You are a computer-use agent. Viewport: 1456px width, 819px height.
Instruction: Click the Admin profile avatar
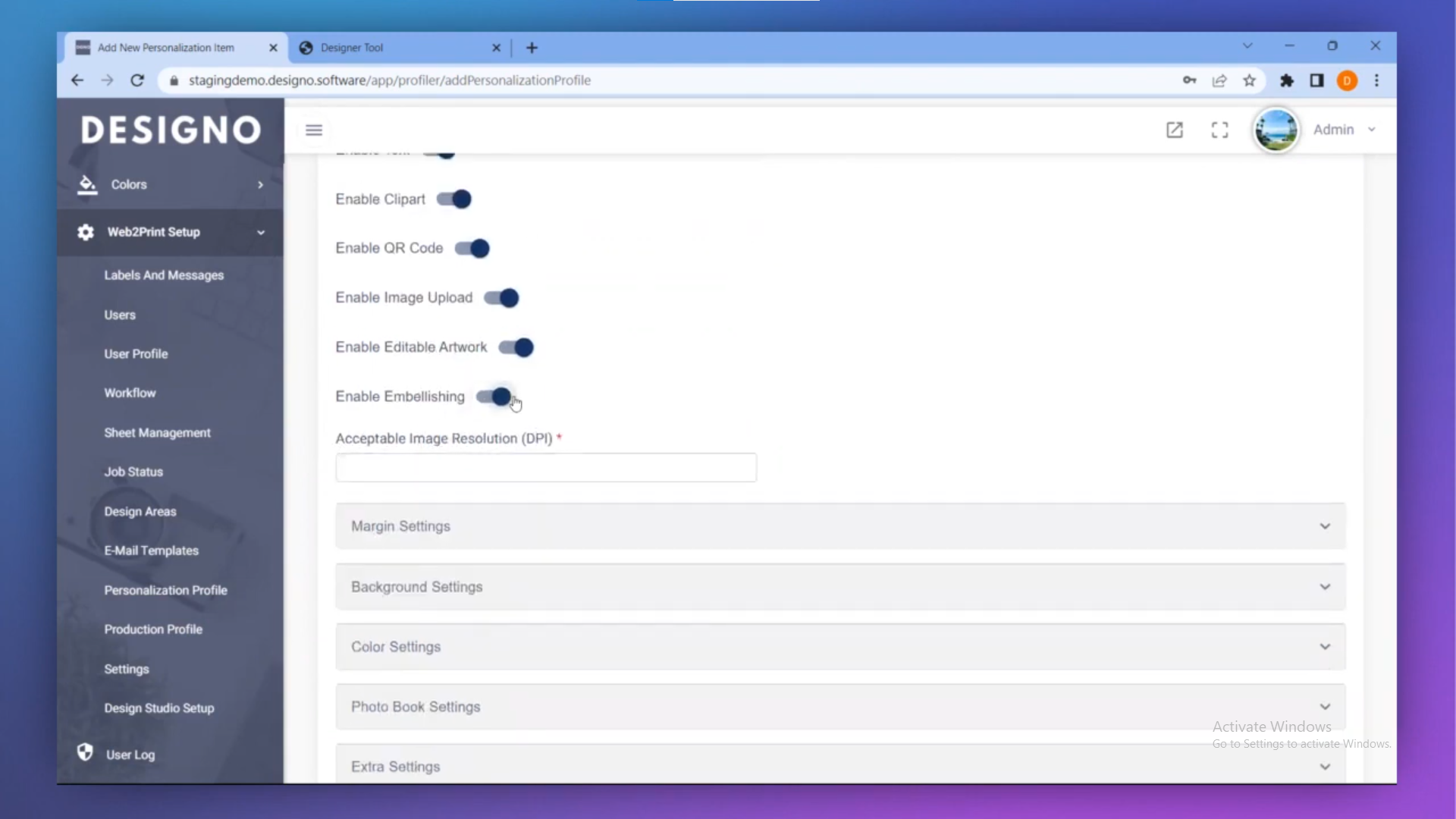tap(1276, 130)
